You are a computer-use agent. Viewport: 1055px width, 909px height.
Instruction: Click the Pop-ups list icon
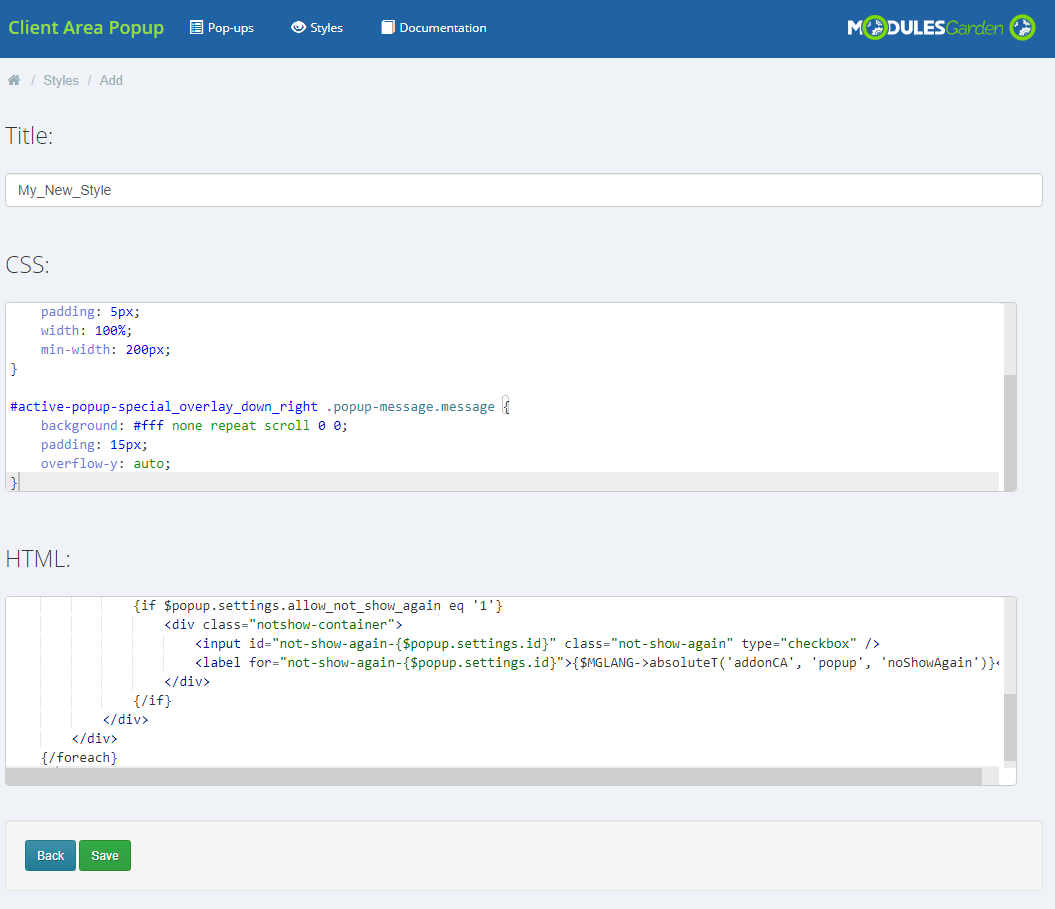point(196,28)
